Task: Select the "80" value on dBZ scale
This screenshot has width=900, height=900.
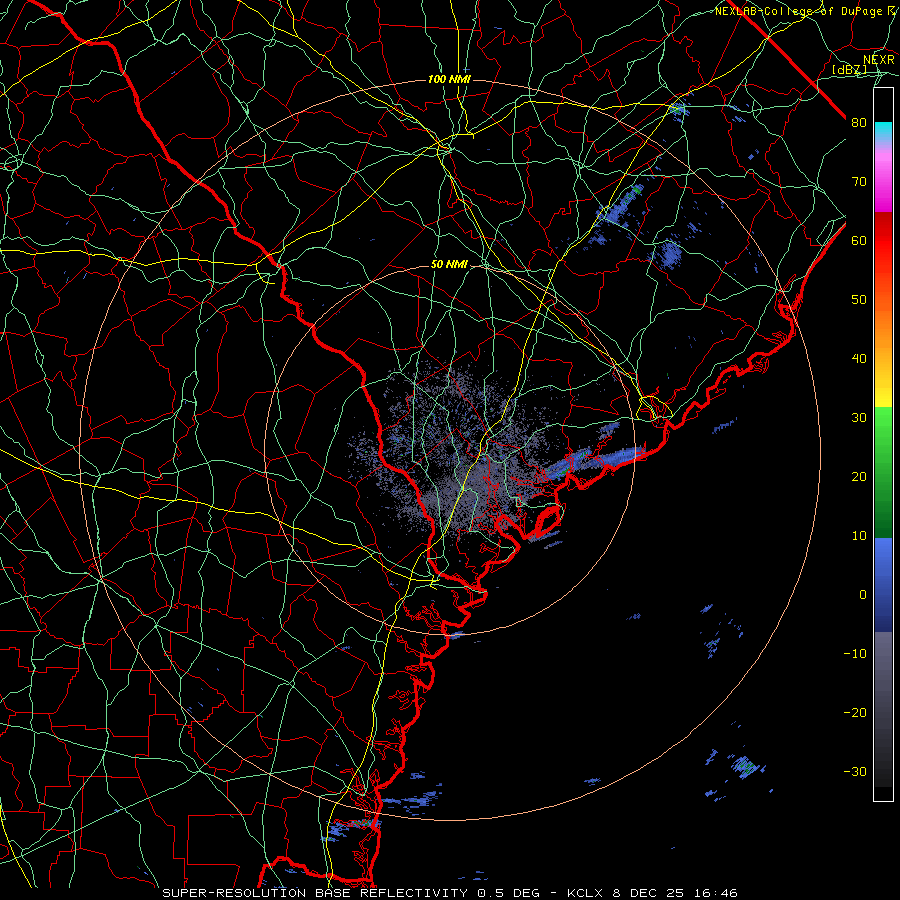Action: (859, 122)
